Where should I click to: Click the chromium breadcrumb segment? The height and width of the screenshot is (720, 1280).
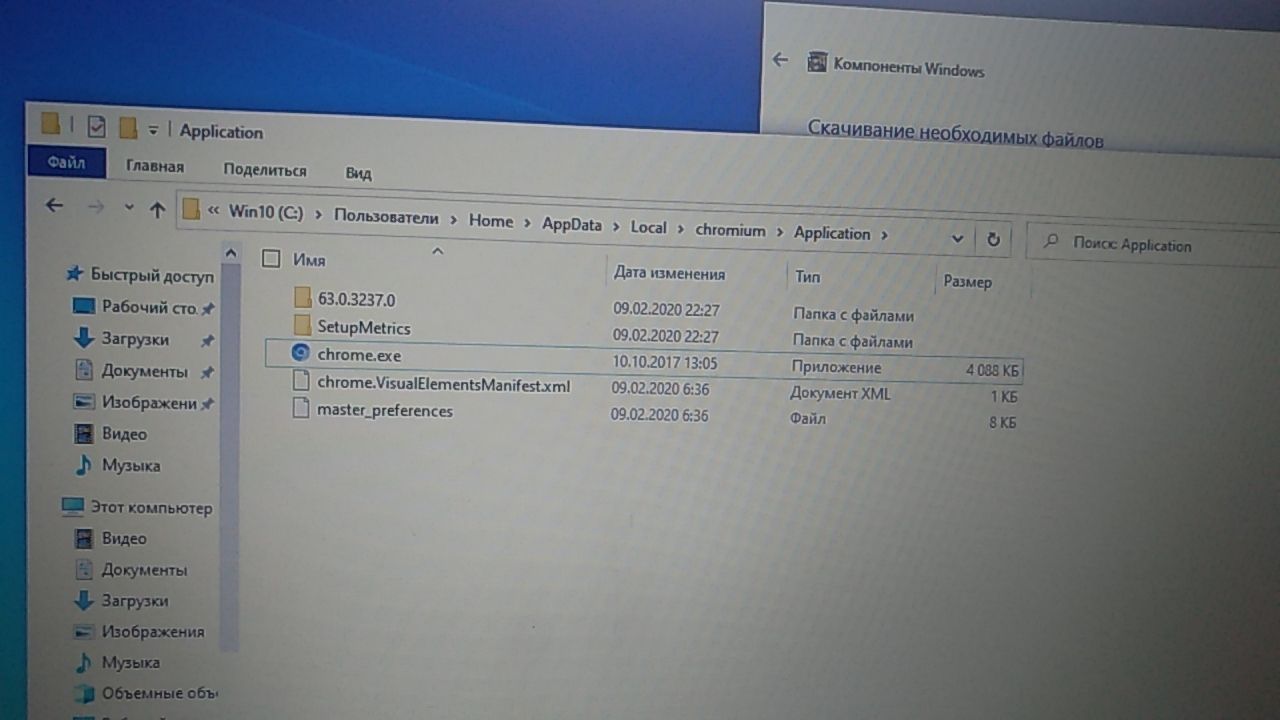pyautogui.click(x=730, y=231)
